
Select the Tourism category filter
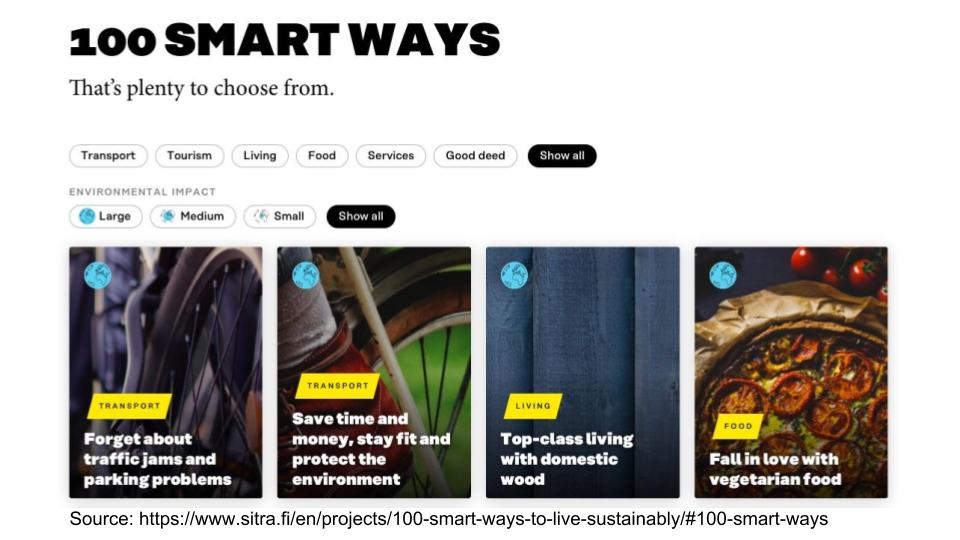click(189, 156)
